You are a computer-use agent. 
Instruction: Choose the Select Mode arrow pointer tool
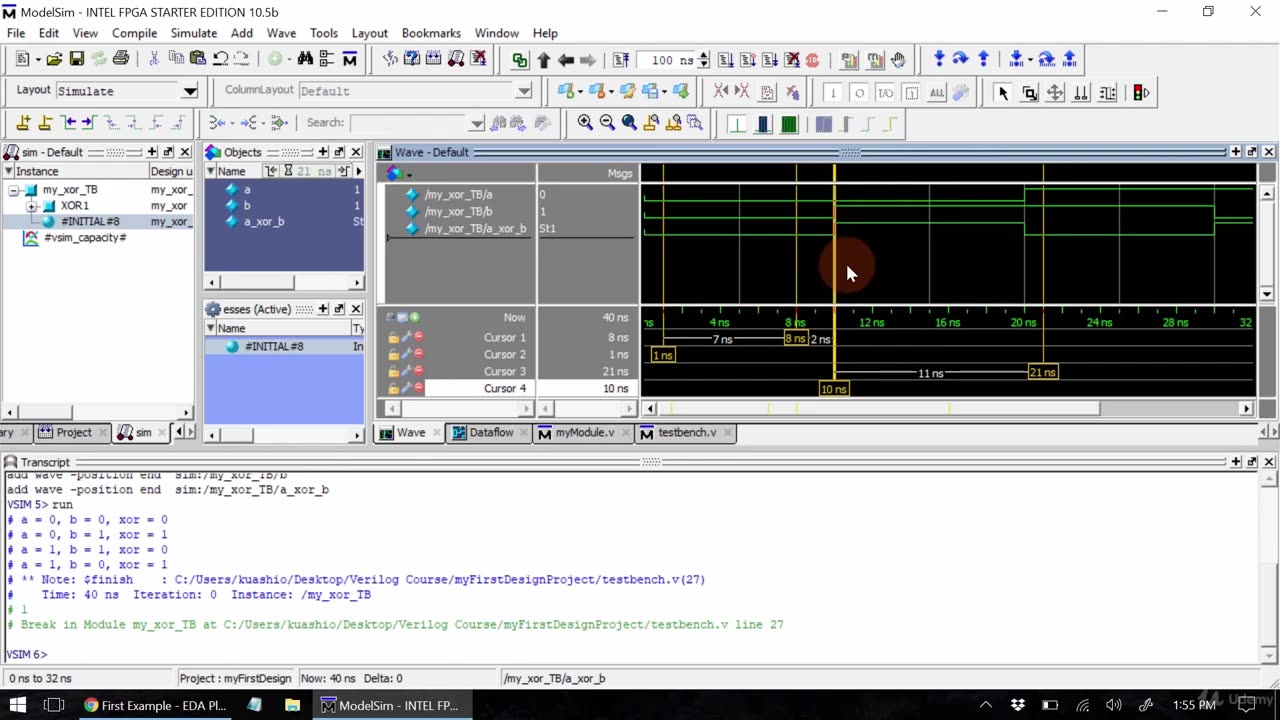(1003, 93)
